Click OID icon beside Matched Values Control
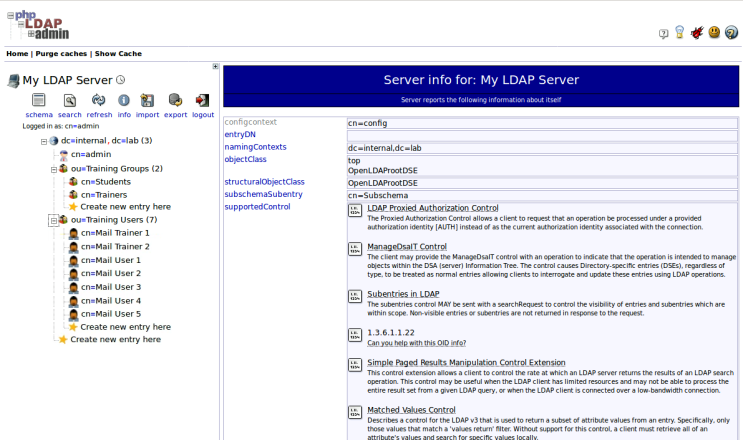Viewport: 743px width, 440px height. point(355,412)
